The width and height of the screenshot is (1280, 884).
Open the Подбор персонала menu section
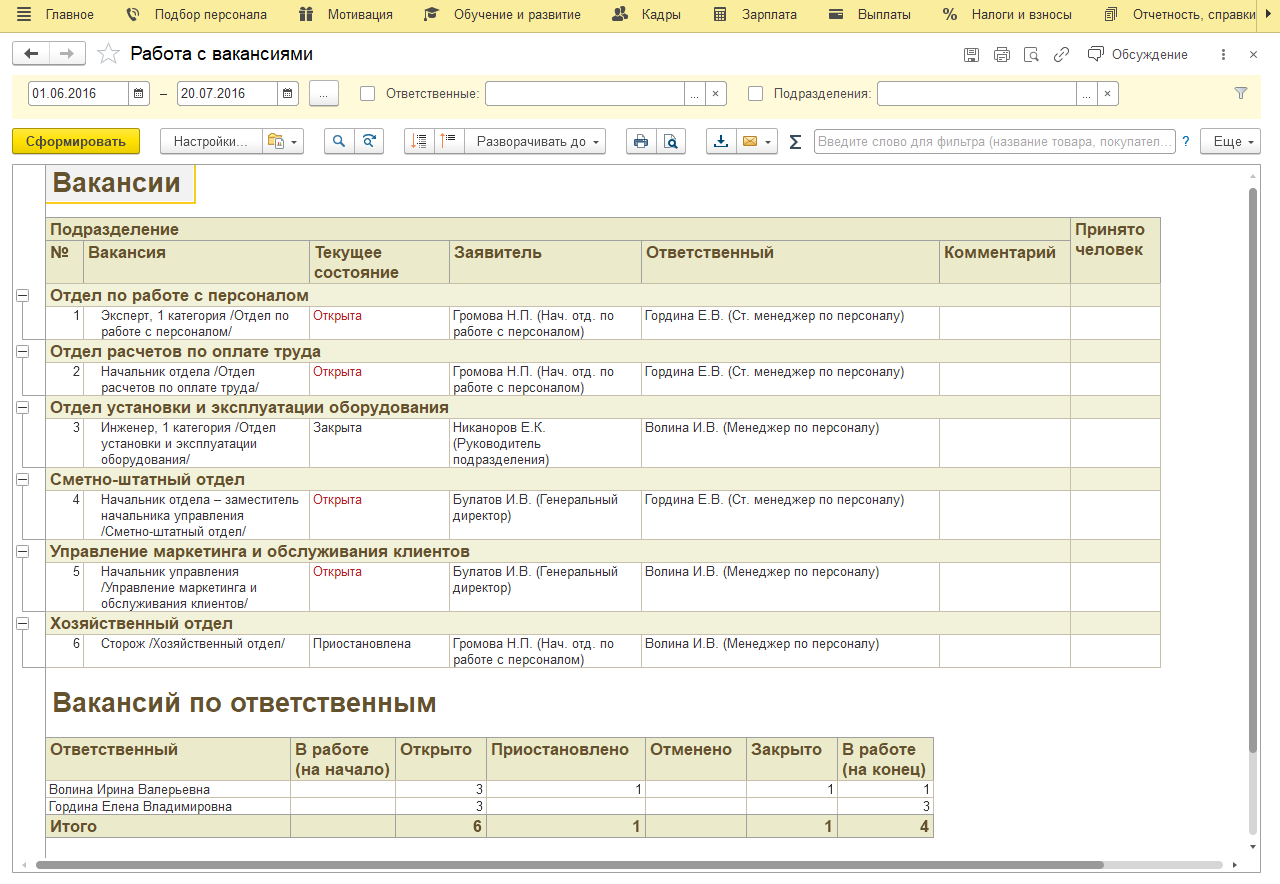coord(196,15)
